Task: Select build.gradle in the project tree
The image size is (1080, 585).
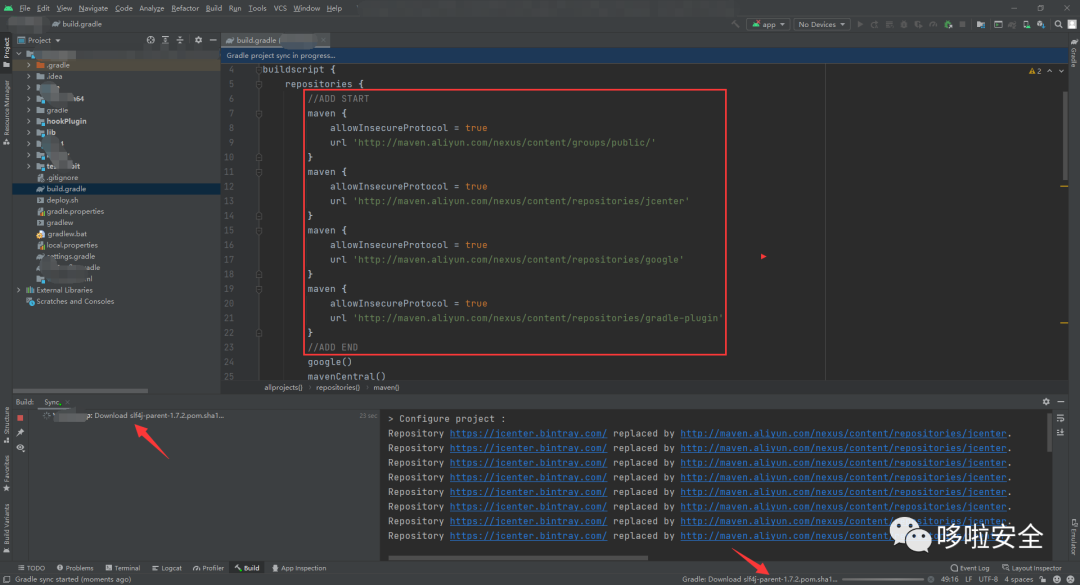Action: (x=116, y=189)
